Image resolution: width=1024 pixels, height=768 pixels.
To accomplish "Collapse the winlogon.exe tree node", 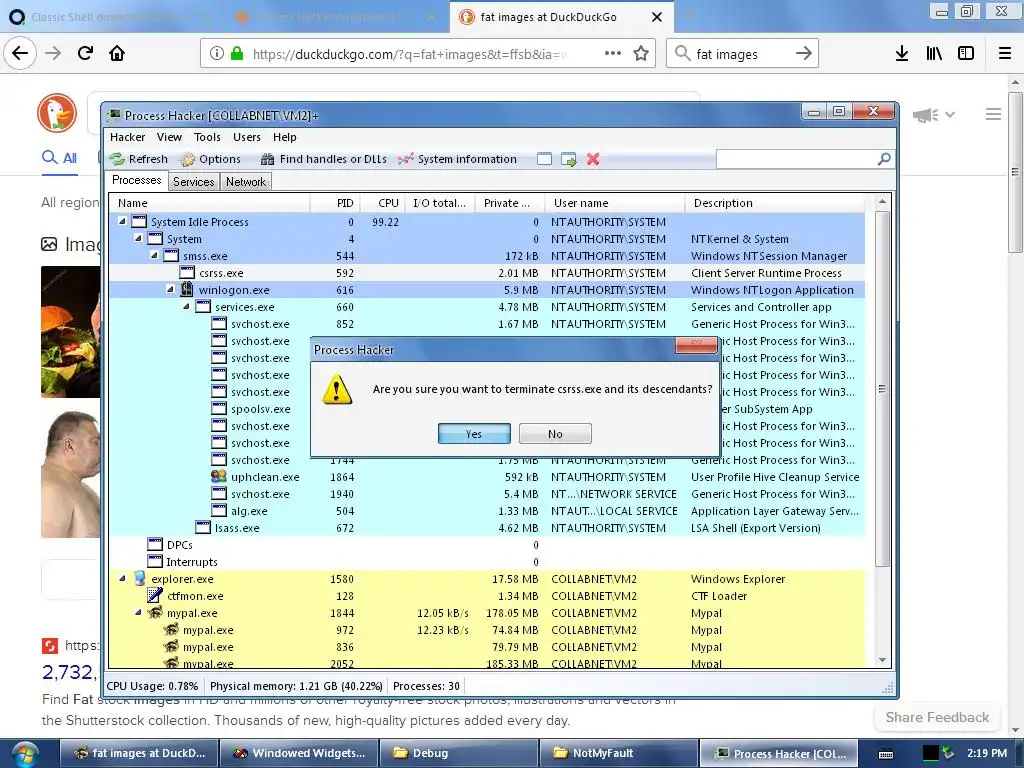I will (170, 289).
